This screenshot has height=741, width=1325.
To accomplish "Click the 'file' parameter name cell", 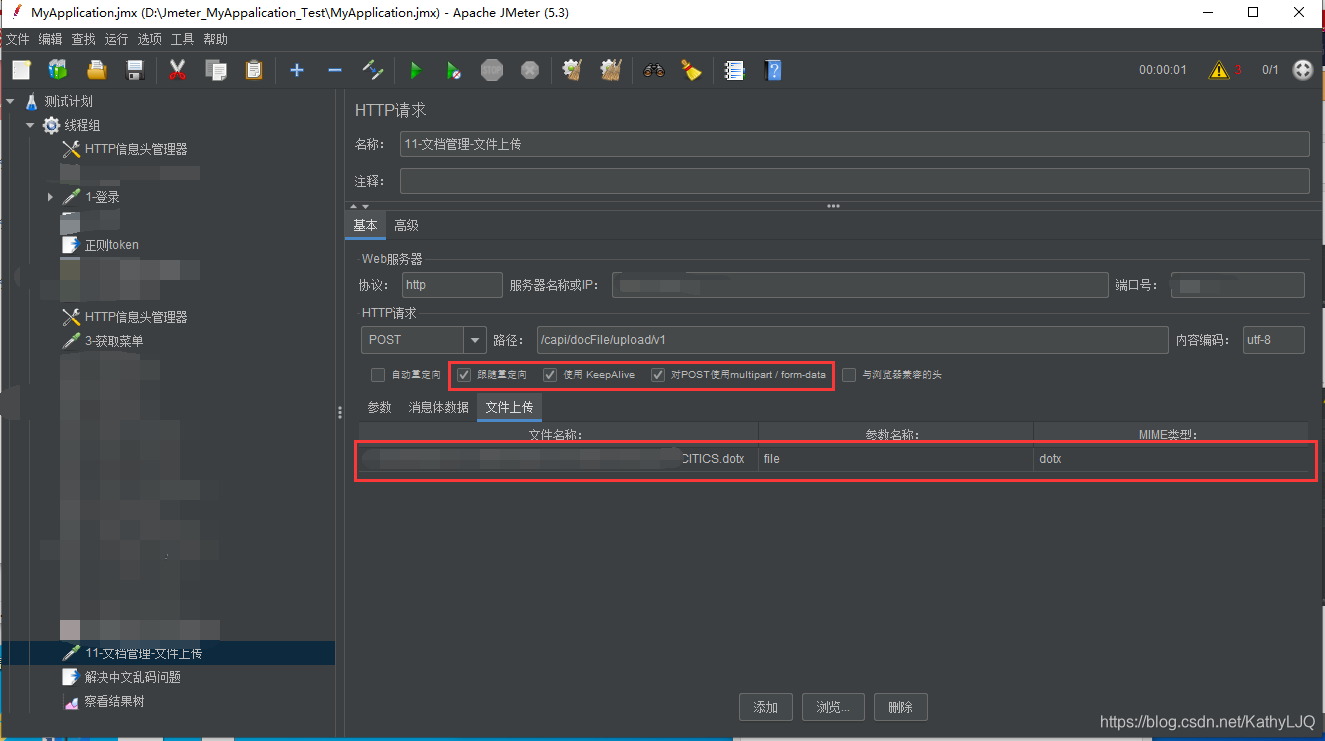I will point(896,459).
